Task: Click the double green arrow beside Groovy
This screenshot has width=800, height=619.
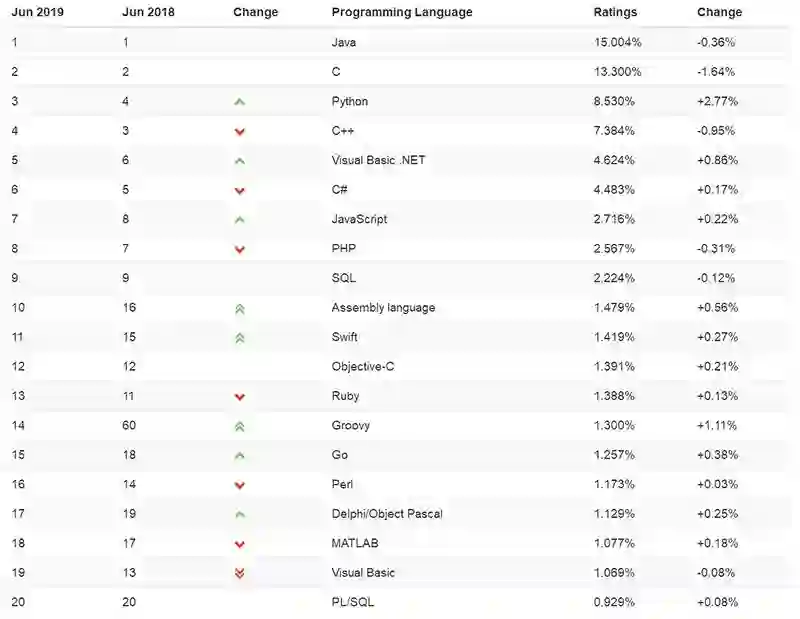Action: pos(240,427)
